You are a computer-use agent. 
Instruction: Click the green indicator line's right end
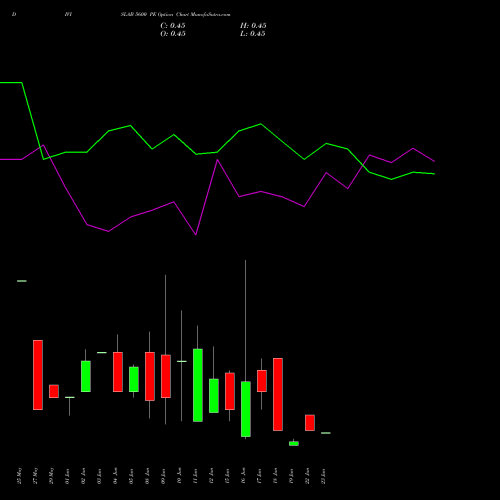pos(434,174)
